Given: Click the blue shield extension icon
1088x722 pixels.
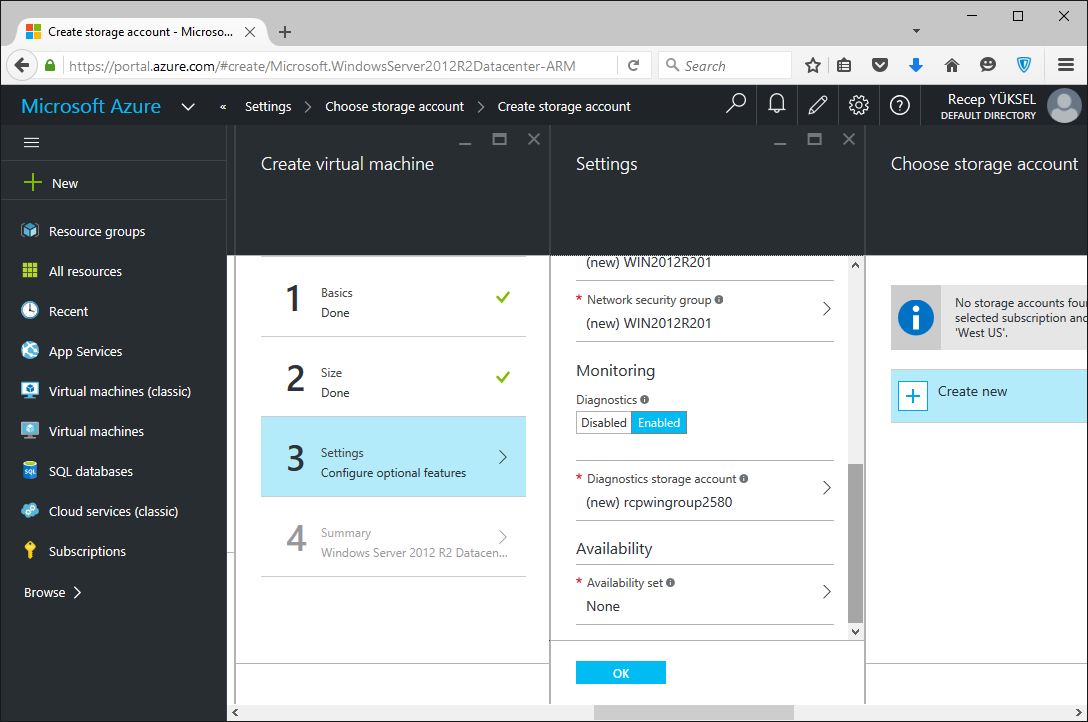Looking at the screenshot, I should click(x=1023, y=65).
